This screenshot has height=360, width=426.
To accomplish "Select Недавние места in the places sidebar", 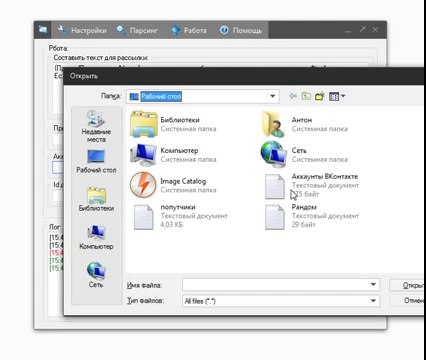I will [96, 127].
